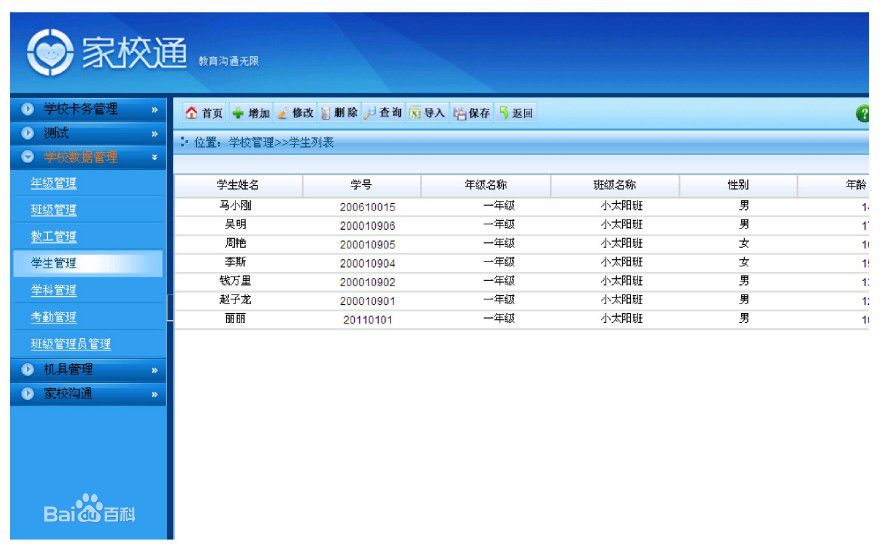The image size is (896, 550).
Task: Select the student row 赵子龙
Action: (x=522, y=301)
